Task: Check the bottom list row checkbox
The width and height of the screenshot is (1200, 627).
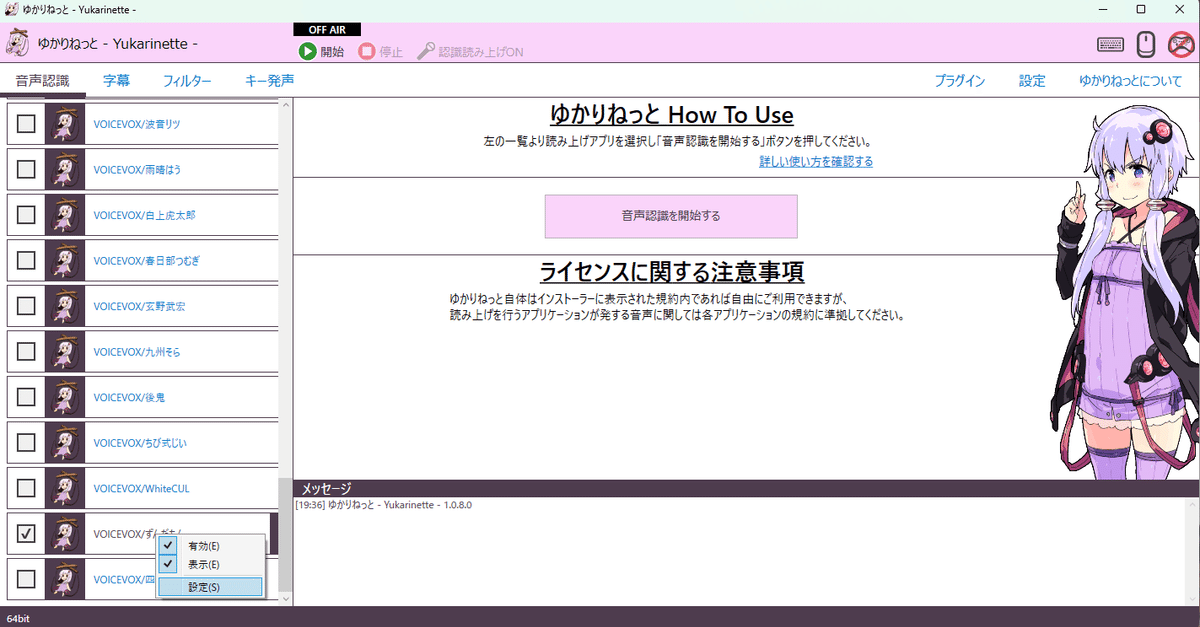Action: [x=26, y=579]
